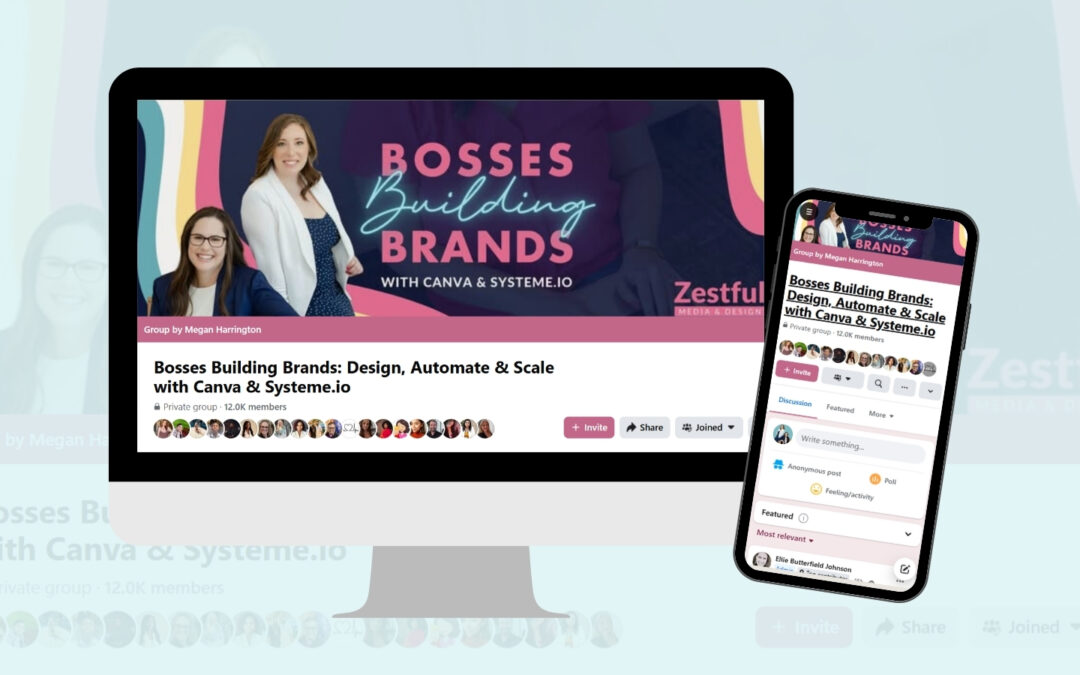Screen dimensions: 1080x675
Task: Switch to the Discussion tab on the phone
Action: (x=795, y=402)
